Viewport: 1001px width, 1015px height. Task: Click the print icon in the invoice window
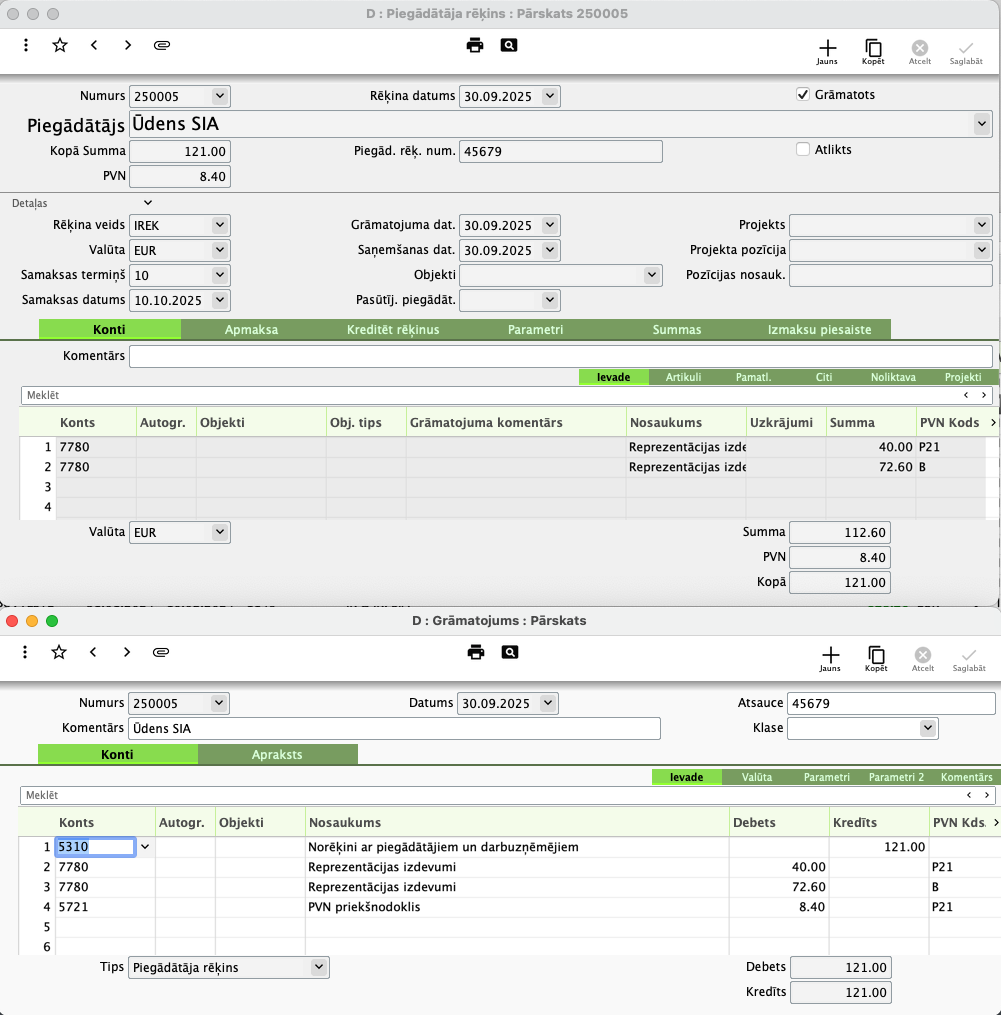475,45
